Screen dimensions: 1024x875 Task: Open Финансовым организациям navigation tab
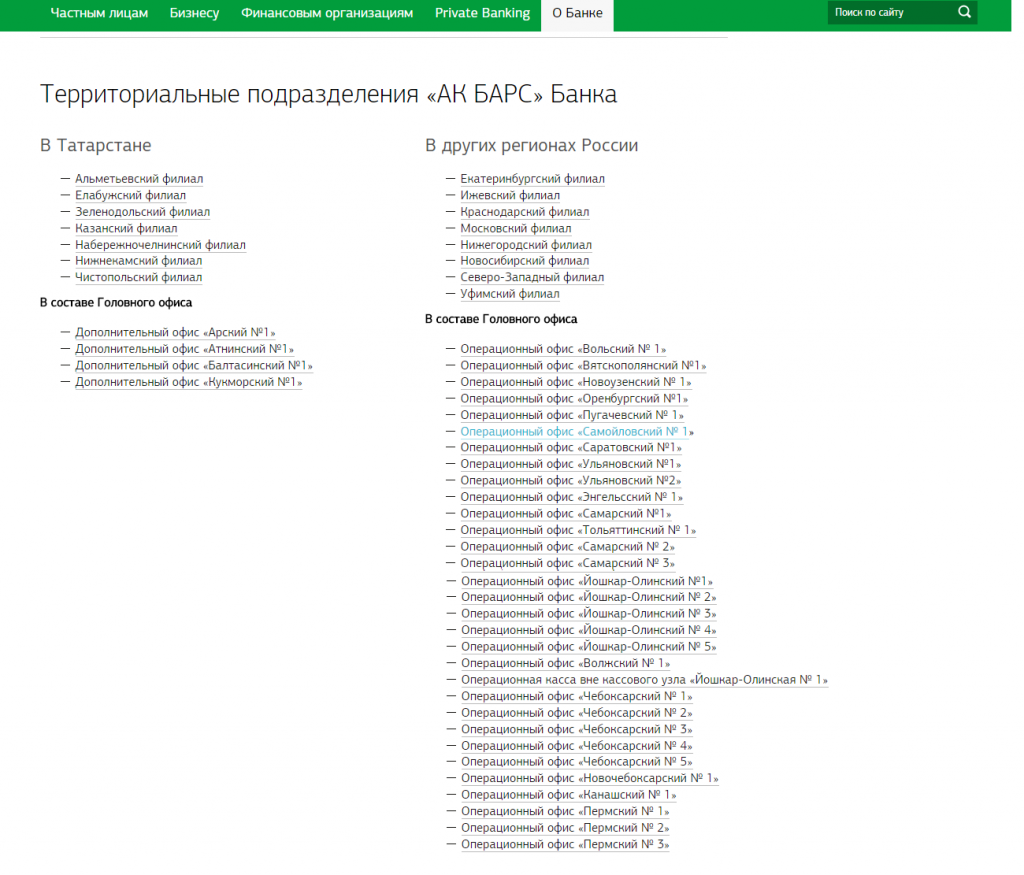327,13
